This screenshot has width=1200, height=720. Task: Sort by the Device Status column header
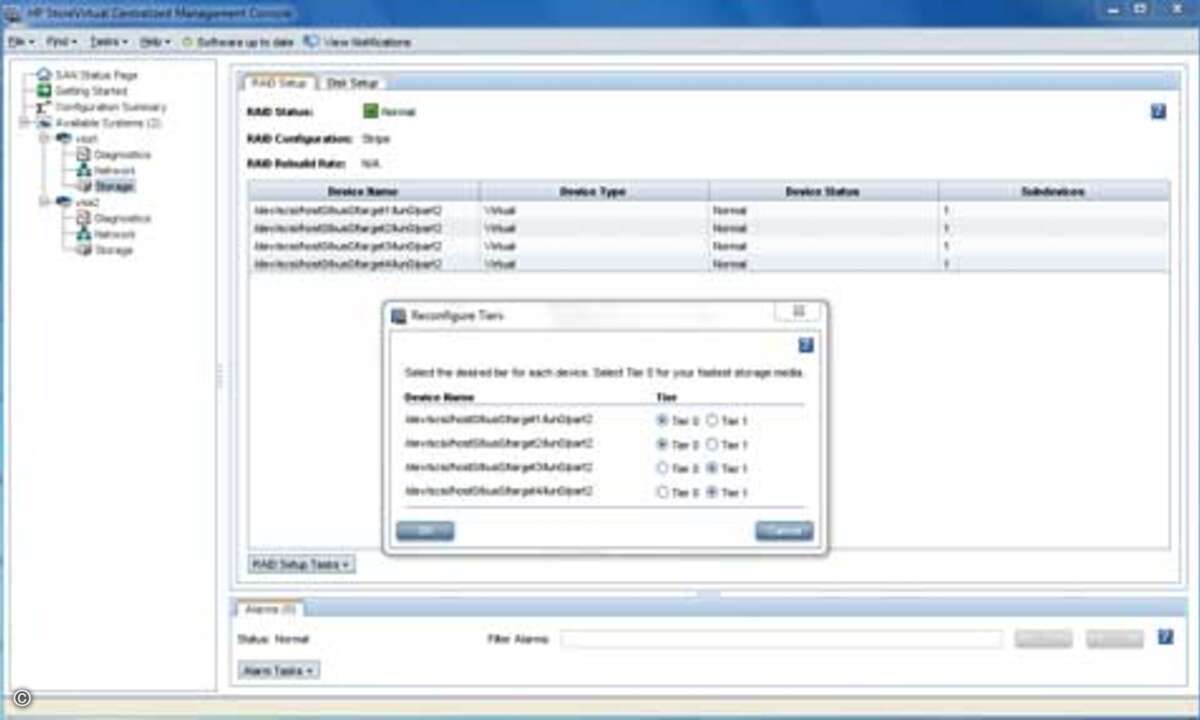point(823,191)
